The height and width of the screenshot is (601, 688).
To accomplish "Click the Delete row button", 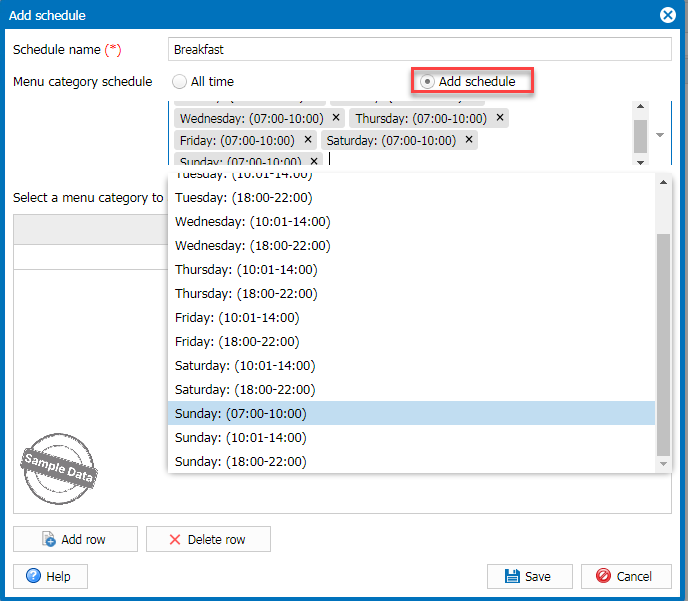I will (x=208, y=539).
